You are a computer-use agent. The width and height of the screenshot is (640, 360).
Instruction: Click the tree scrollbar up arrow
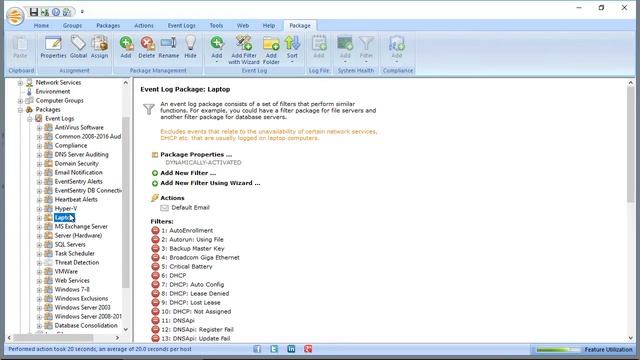[126, 83]
